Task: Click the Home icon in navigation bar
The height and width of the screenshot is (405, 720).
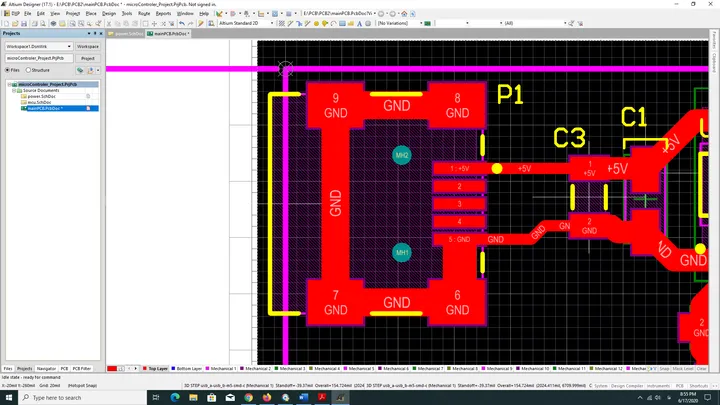Action: pyautogui.click(x=404, y=14)
